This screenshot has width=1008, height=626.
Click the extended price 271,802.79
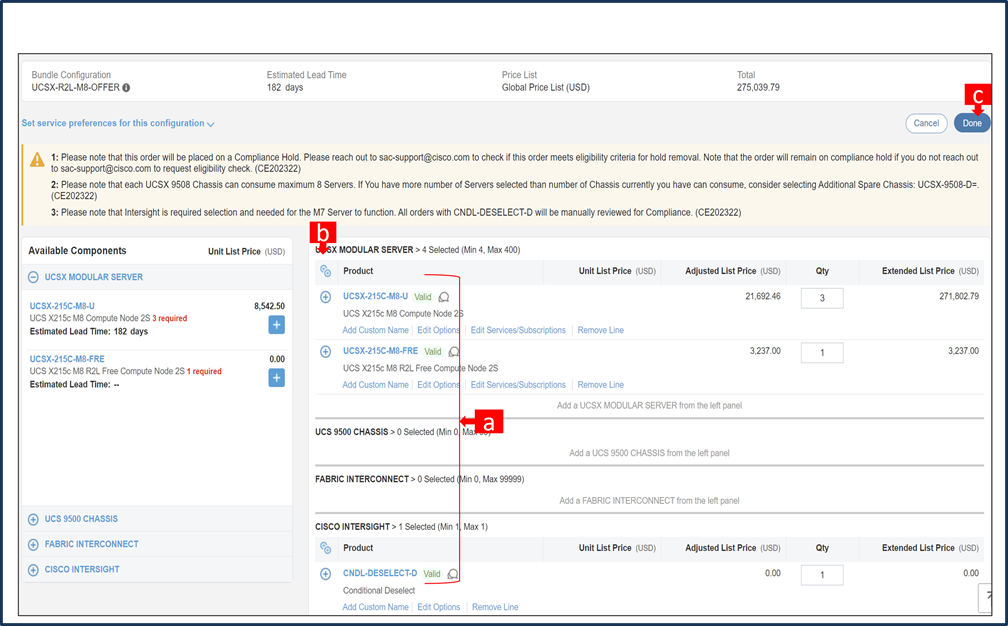[x=959, y=296]
